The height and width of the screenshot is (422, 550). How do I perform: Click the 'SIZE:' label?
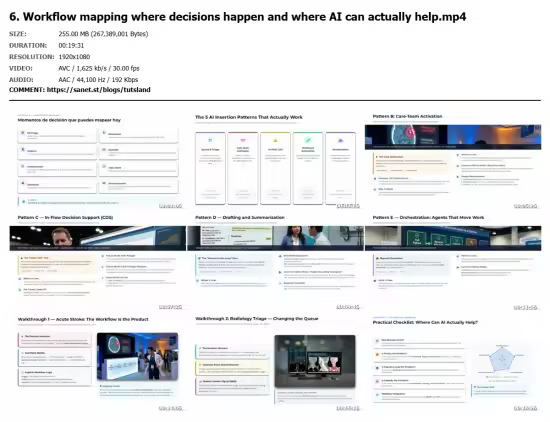[x=18, y=34]
